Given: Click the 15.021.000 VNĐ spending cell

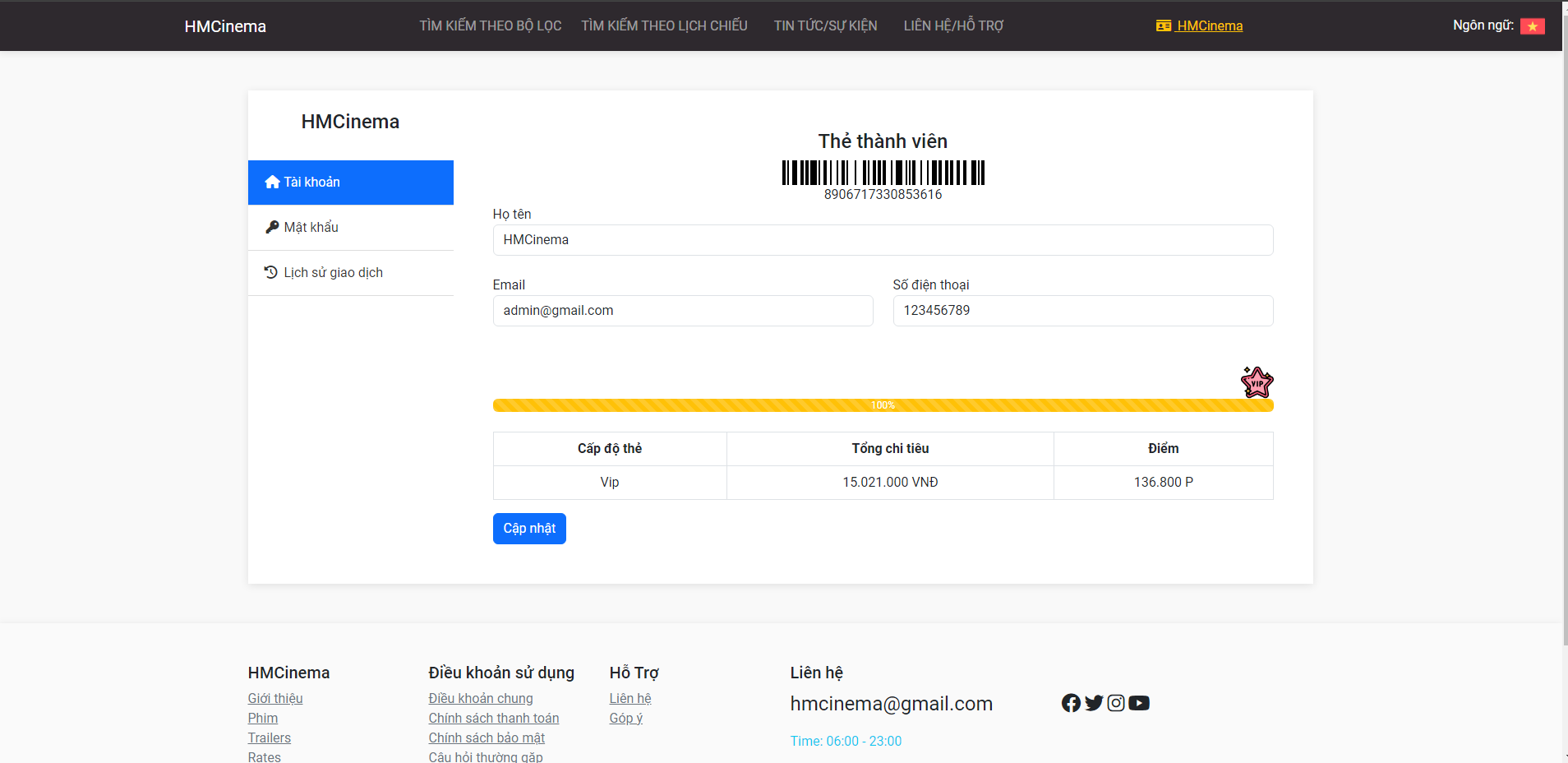Looking at the screenshot, I should pos(890,483).
